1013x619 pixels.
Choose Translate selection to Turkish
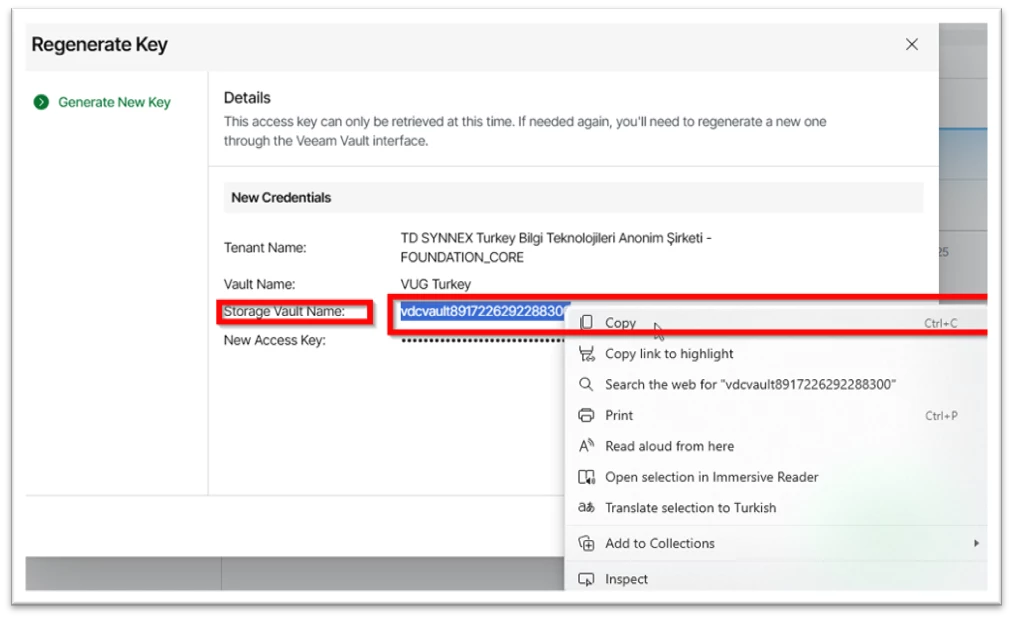[x=775, y=508]
